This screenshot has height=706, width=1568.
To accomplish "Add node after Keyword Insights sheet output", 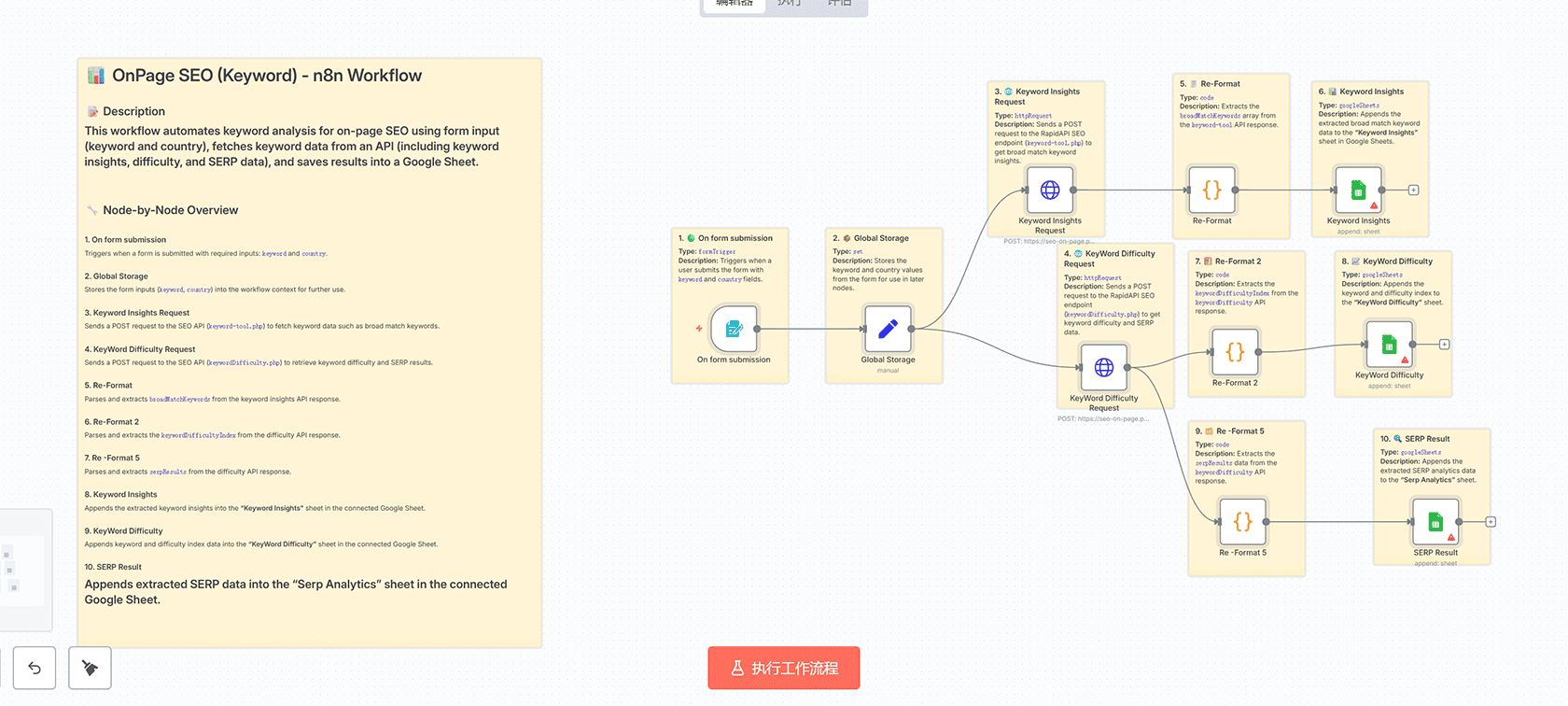I will coord(1413,191).
